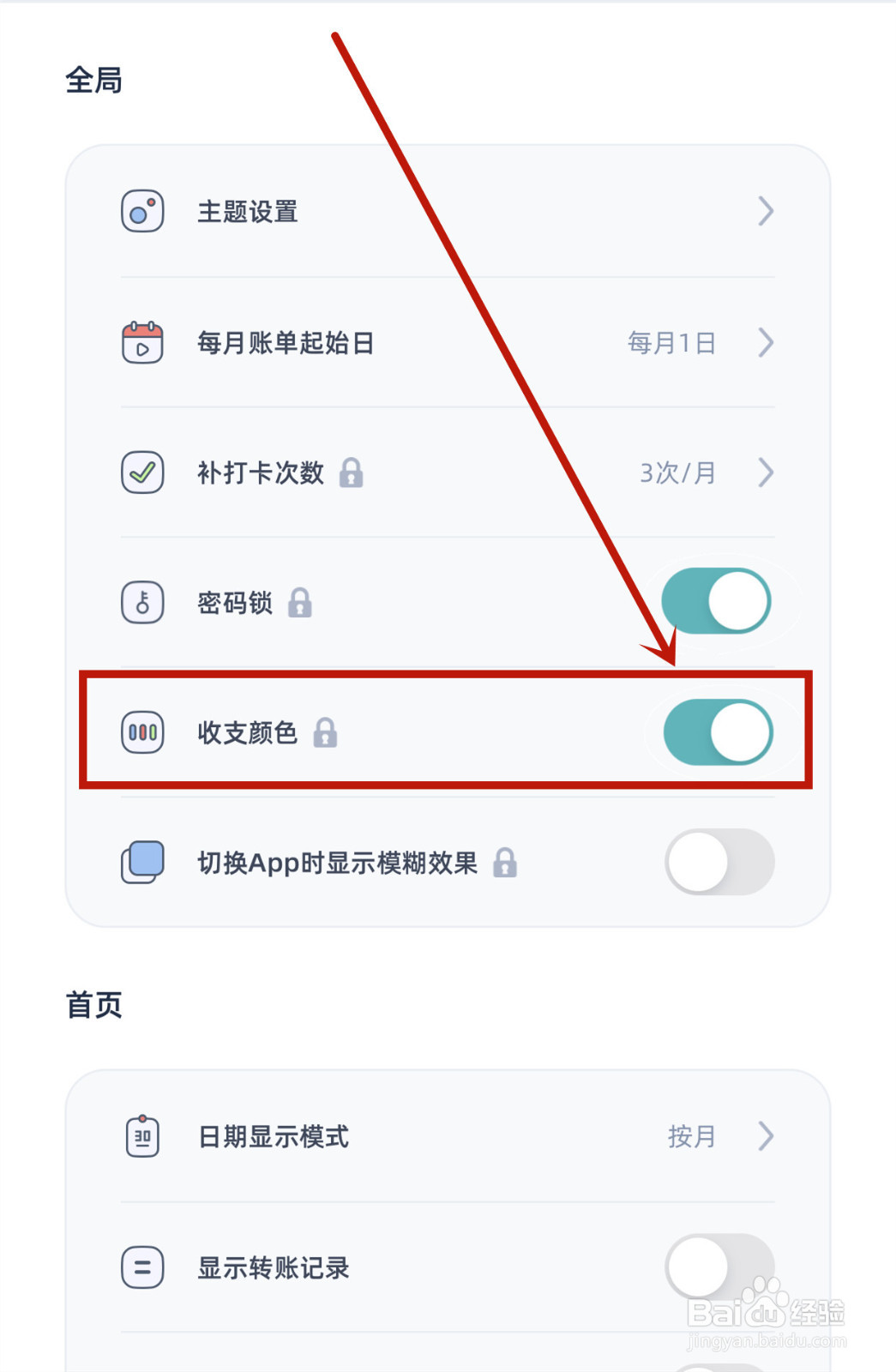Open the 日期显示模式 label
Image resolution: width=896 pixels, height=1372 pixels.
point(274,1136)
